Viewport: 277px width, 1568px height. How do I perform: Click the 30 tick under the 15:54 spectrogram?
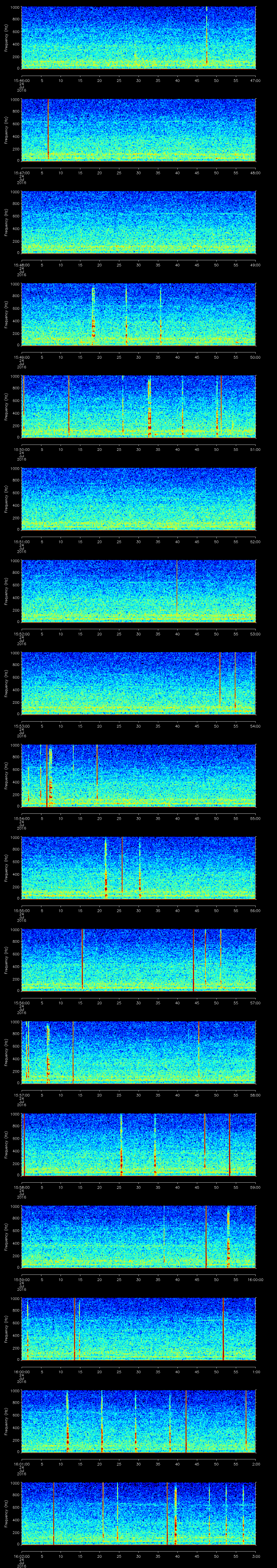click(x=139, y=818)
